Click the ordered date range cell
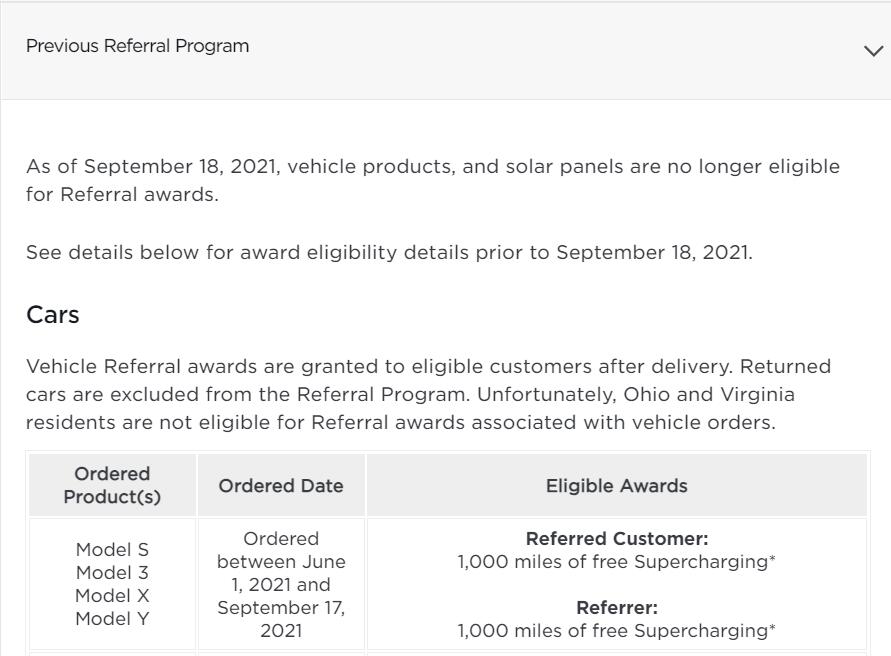Screen dimensions: 891x656 281,584
